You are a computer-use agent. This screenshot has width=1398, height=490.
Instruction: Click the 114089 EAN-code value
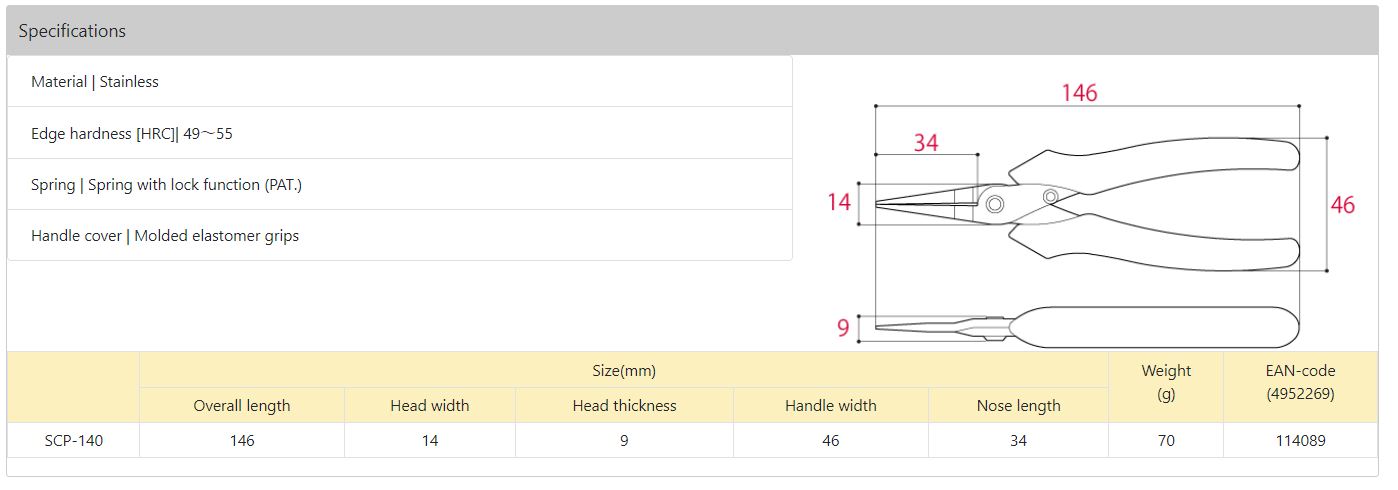[x=1299, y=440]
